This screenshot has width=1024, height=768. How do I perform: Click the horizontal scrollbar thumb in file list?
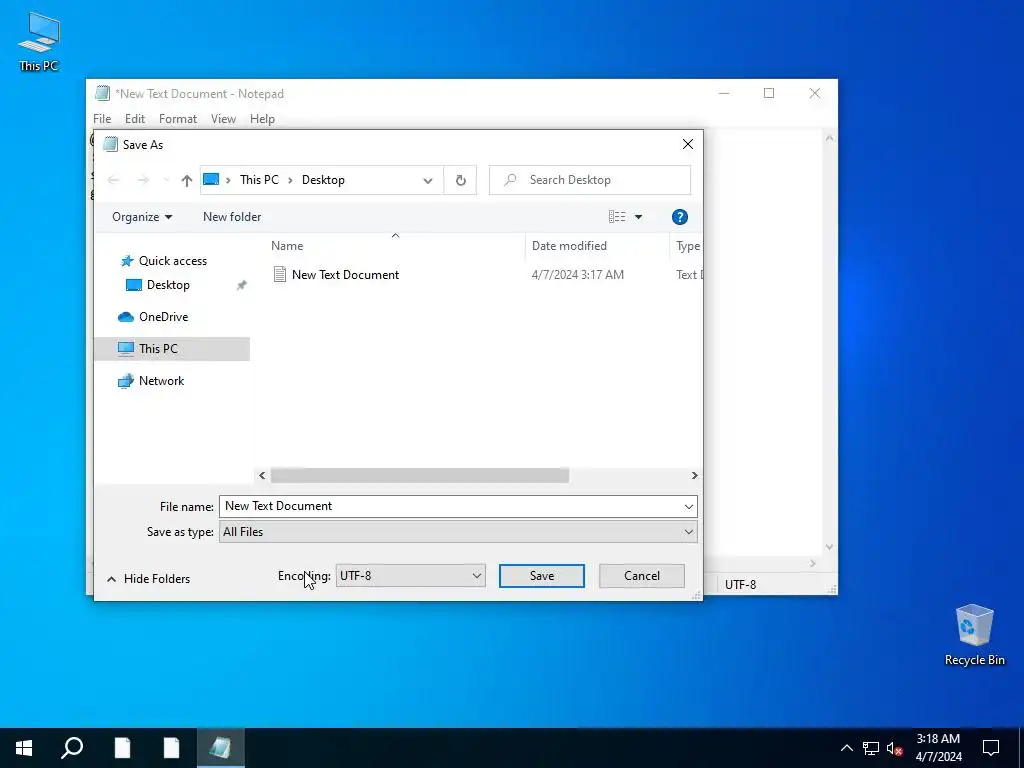[x=419, y=475]
